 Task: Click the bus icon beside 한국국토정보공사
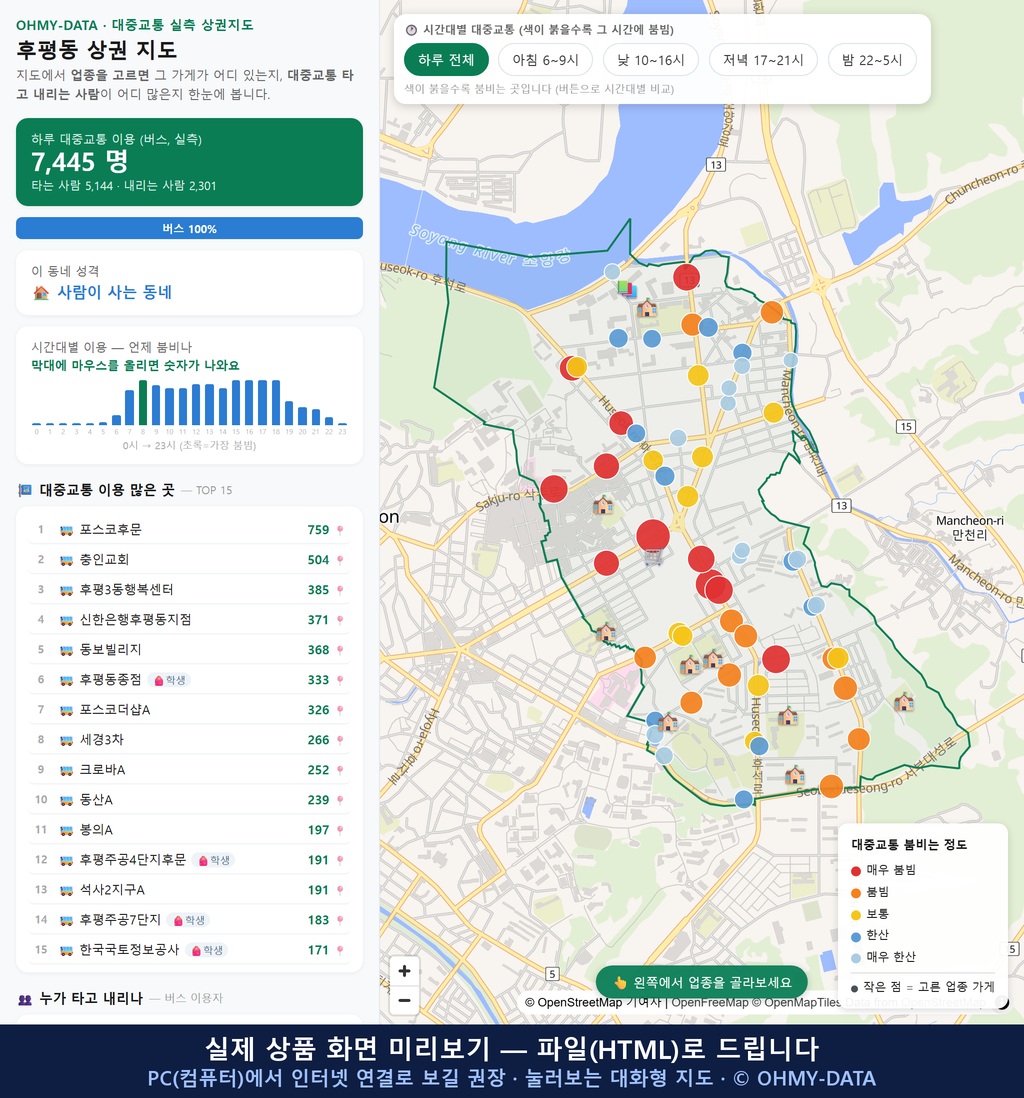67,951
